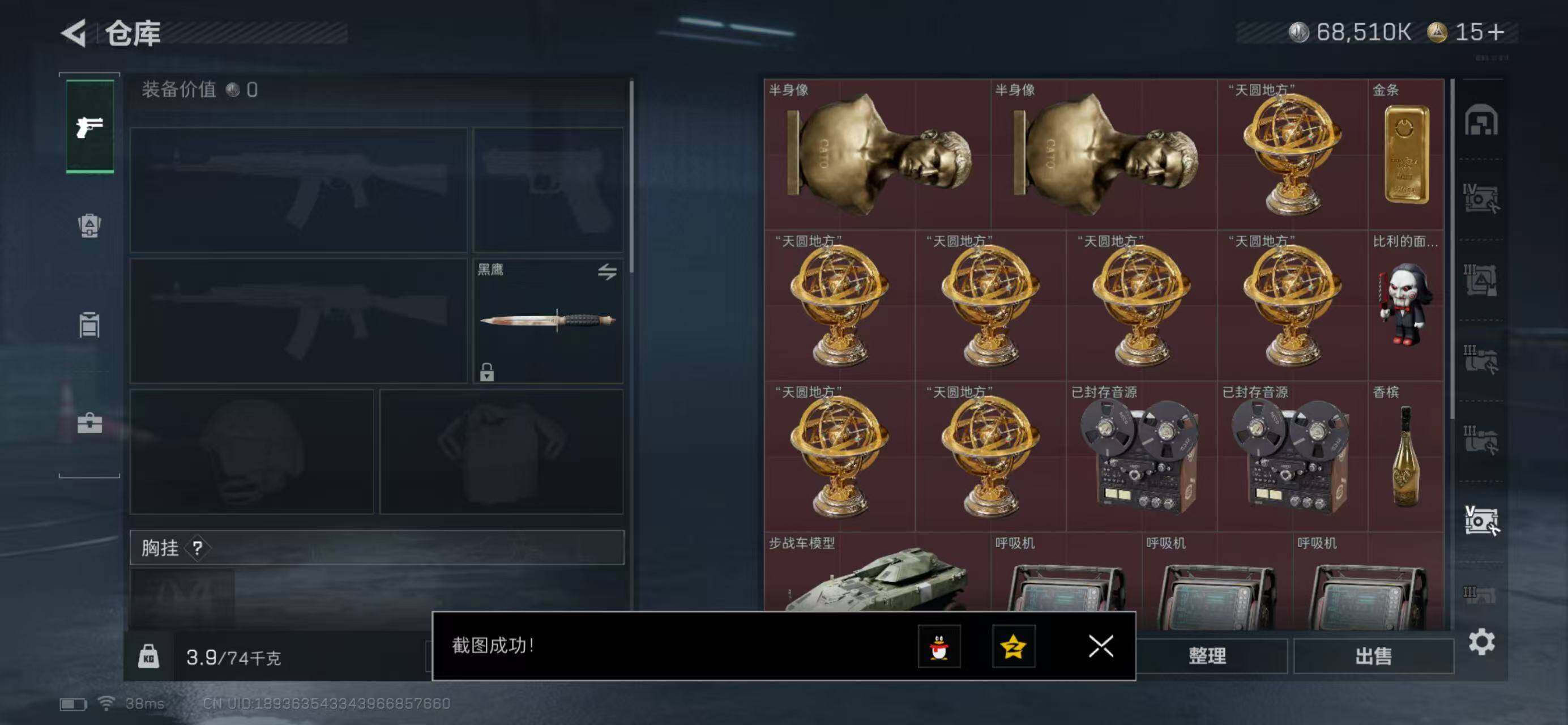Select the 金条 gold bar item
The width and height of the screenshot is (1568, 725).
(1405, 154)
